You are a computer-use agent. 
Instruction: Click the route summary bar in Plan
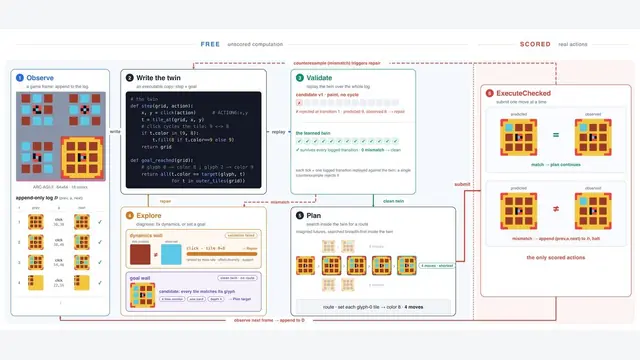point(373,307)
